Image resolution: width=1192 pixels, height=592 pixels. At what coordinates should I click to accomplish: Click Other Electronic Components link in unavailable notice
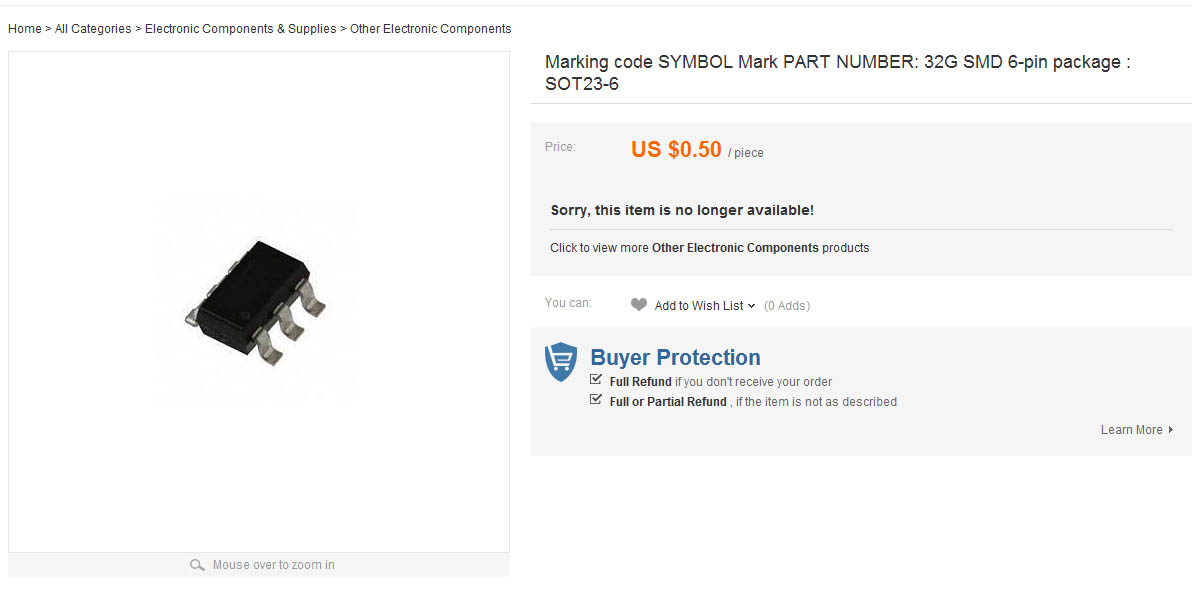tap(735, 248)
